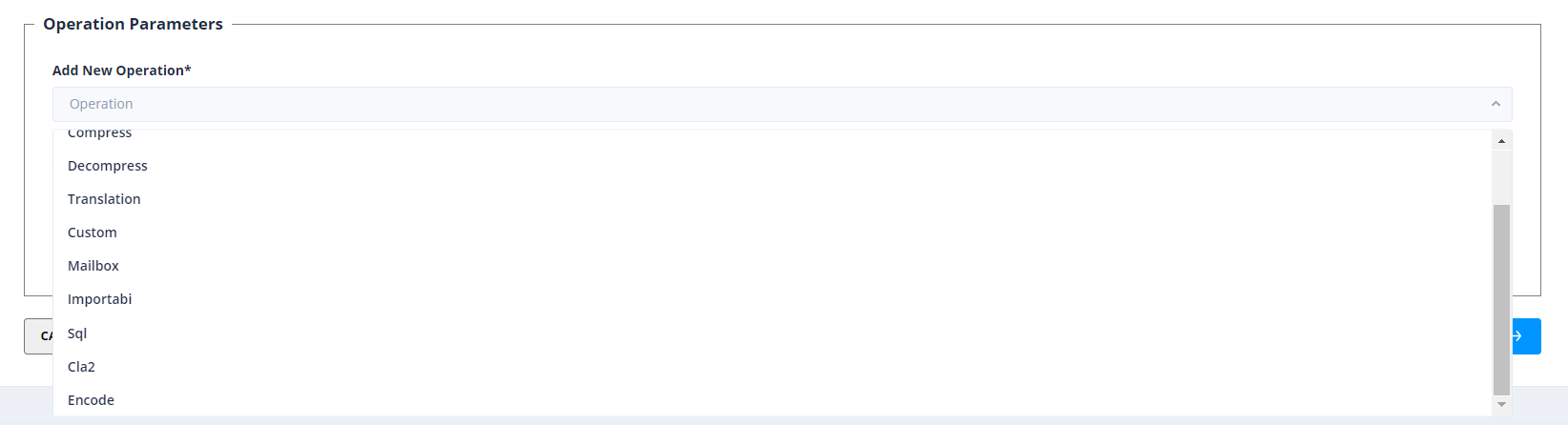Viewport: 1568px width, 425px height.
Task: Pick Custom in the dropdown list
Action: click(x=93, y=233)
